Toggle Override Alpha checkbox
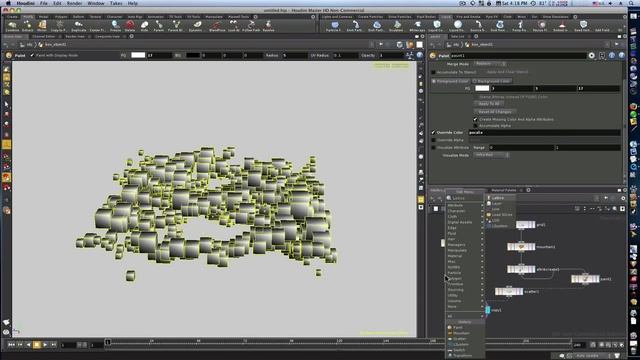 coord(433,140)
